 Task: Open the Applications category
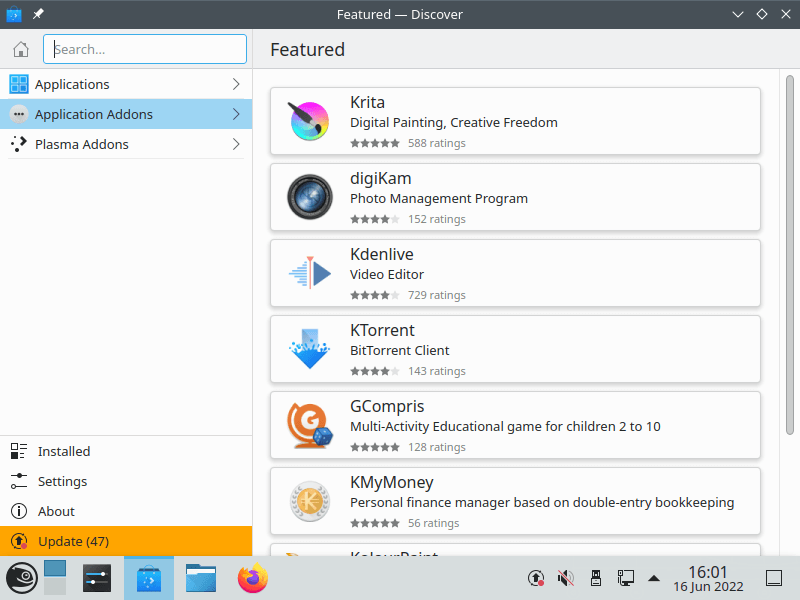click(x=126, y=84)
